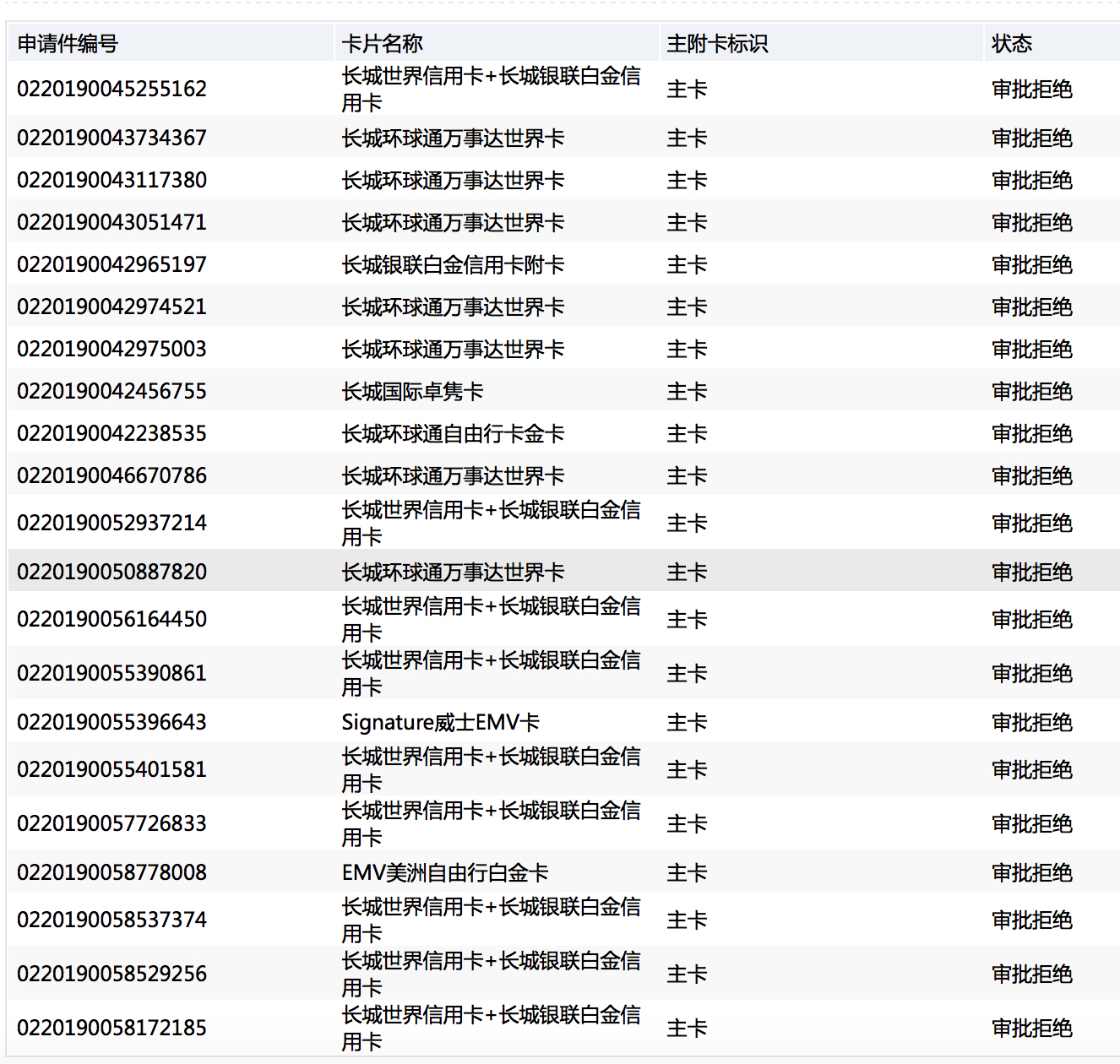Click the card name in row 0220190057726833
The width and height of the screenshot is (1120, 1064).
[490, 823]
